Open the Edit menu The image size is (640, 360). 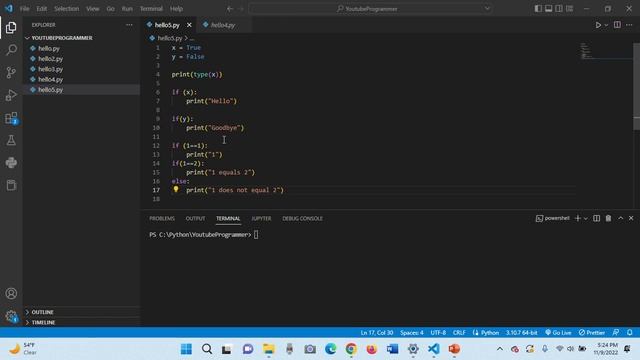[x=42, y=9]
